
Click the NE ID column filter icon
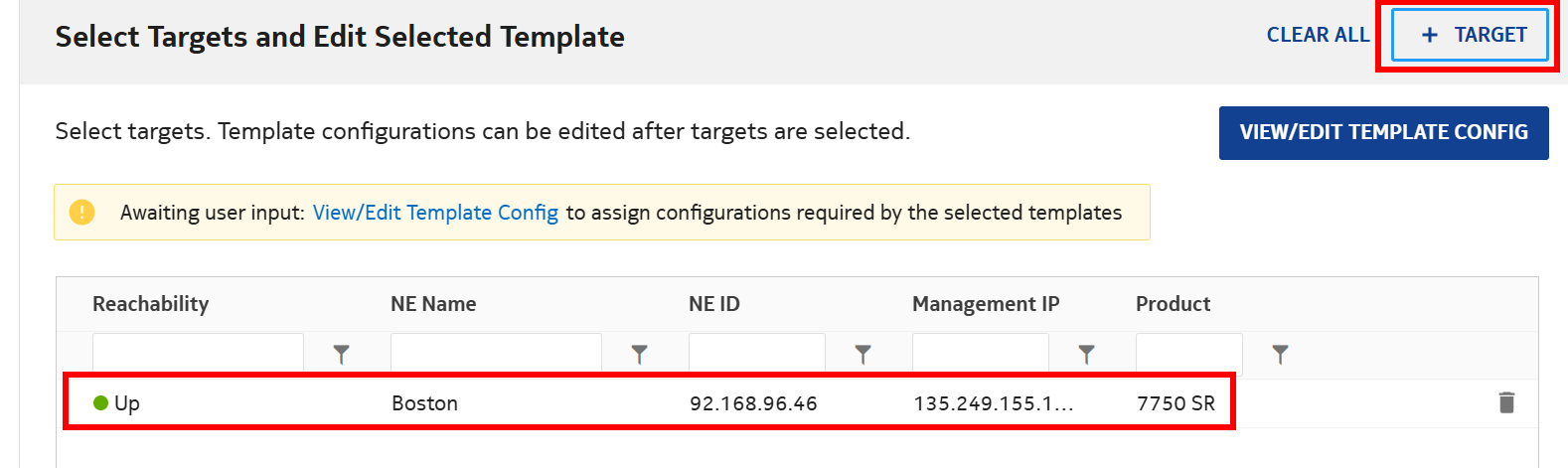pyautogui.click(x=862, y=354)
